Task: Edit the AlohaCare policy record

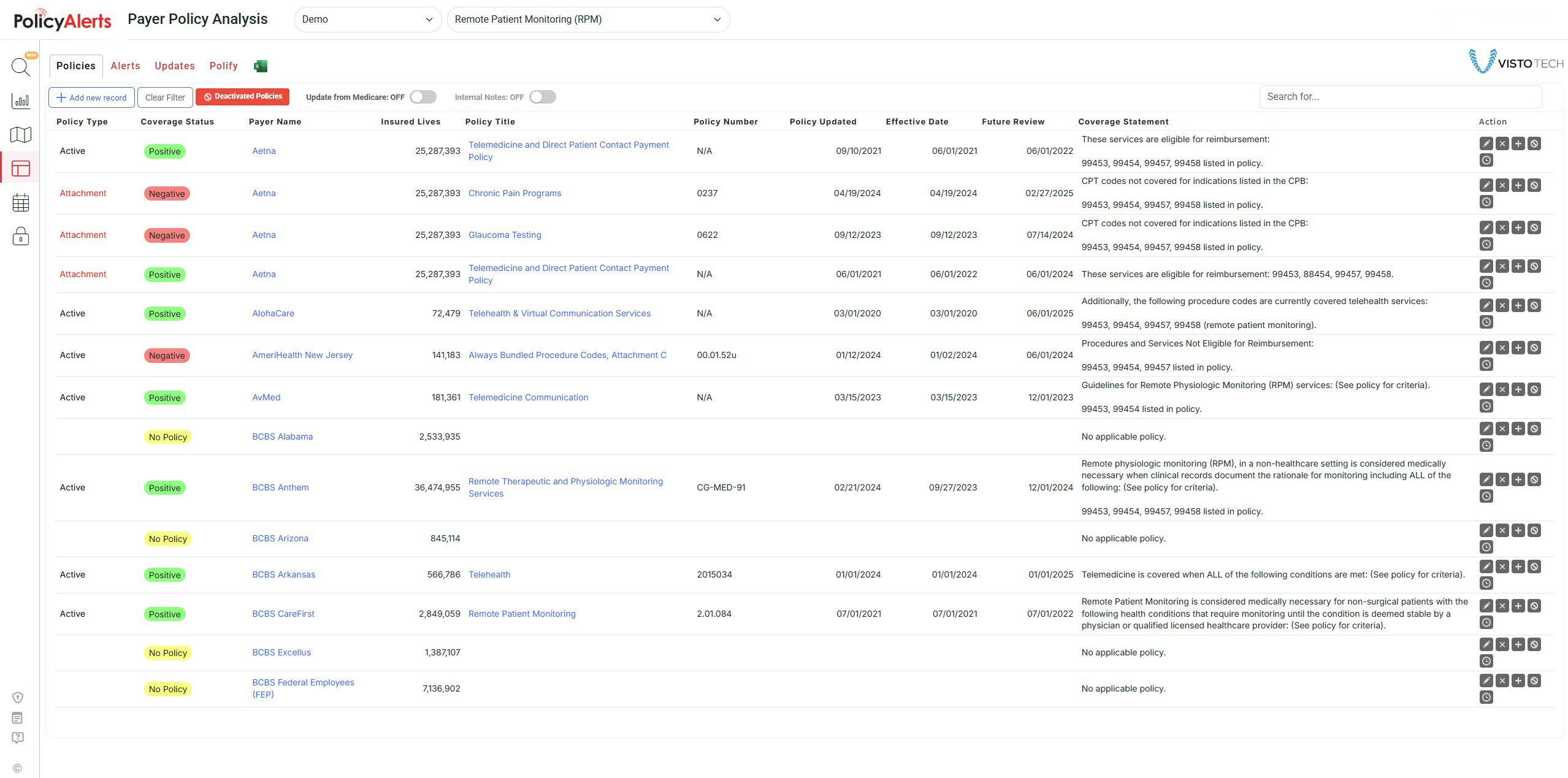Action: coord(1486,305)
